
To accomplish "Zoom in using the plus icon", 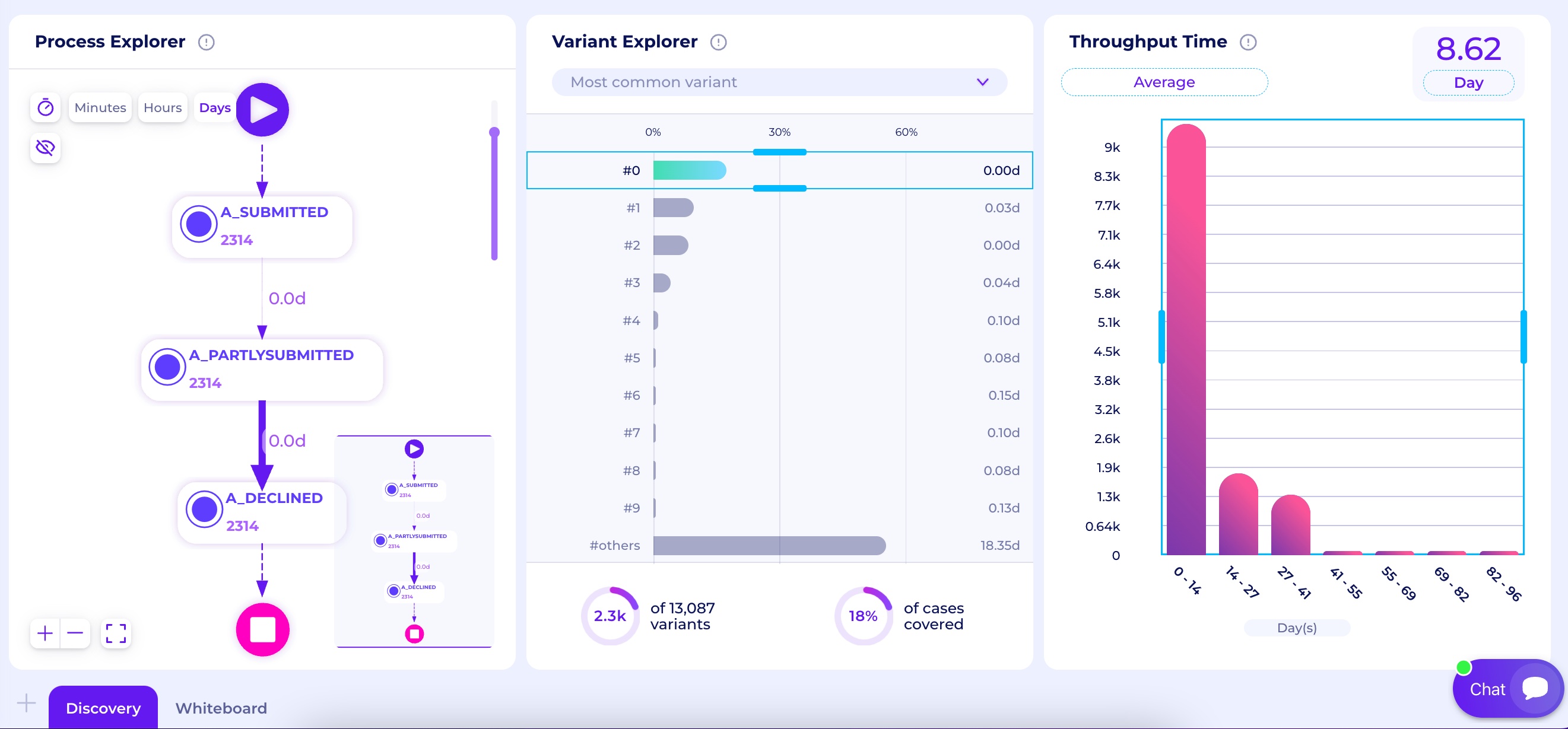I will (45, 633).
